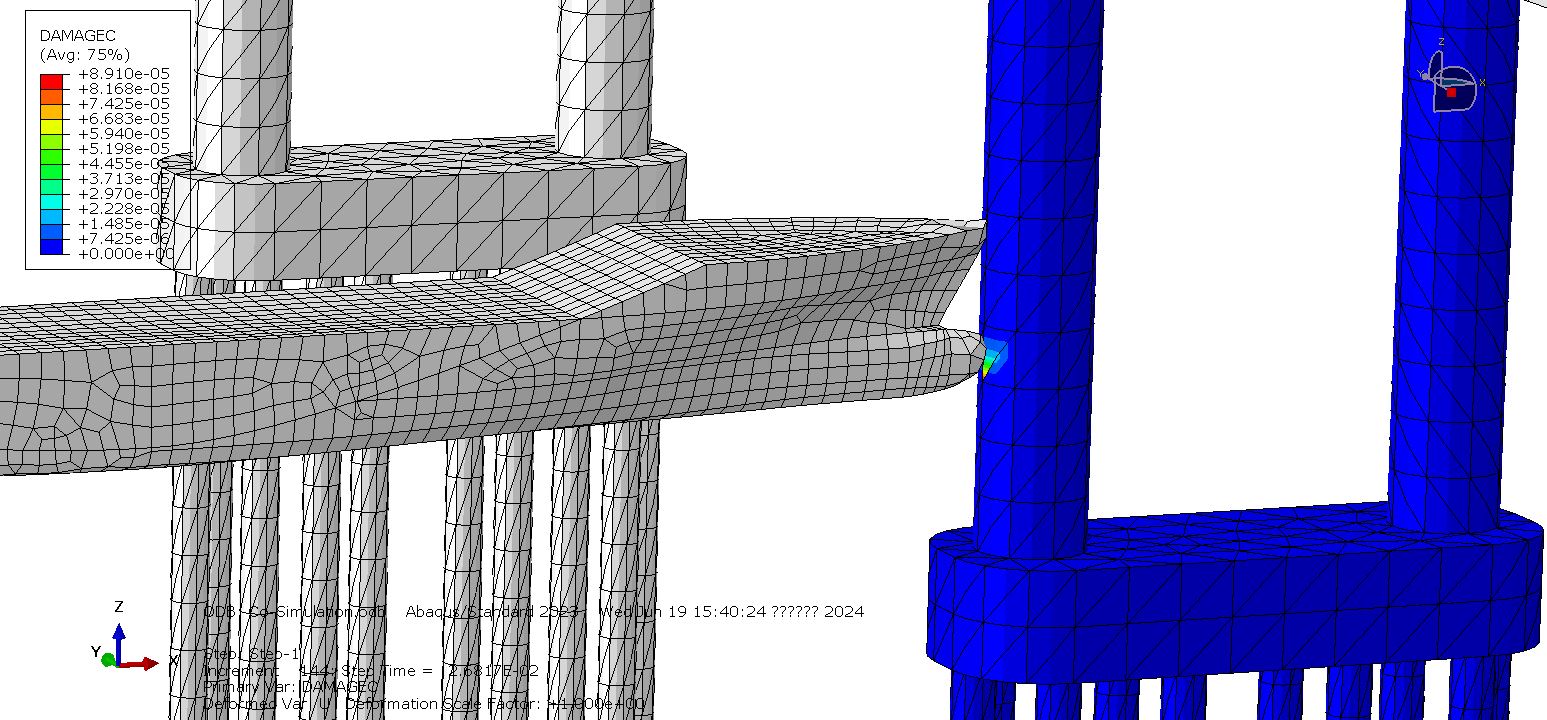Select the +5.940e-05 legend value
Image resolution: width=1547 pixels, height=720 pixels.
coord(123,134)
